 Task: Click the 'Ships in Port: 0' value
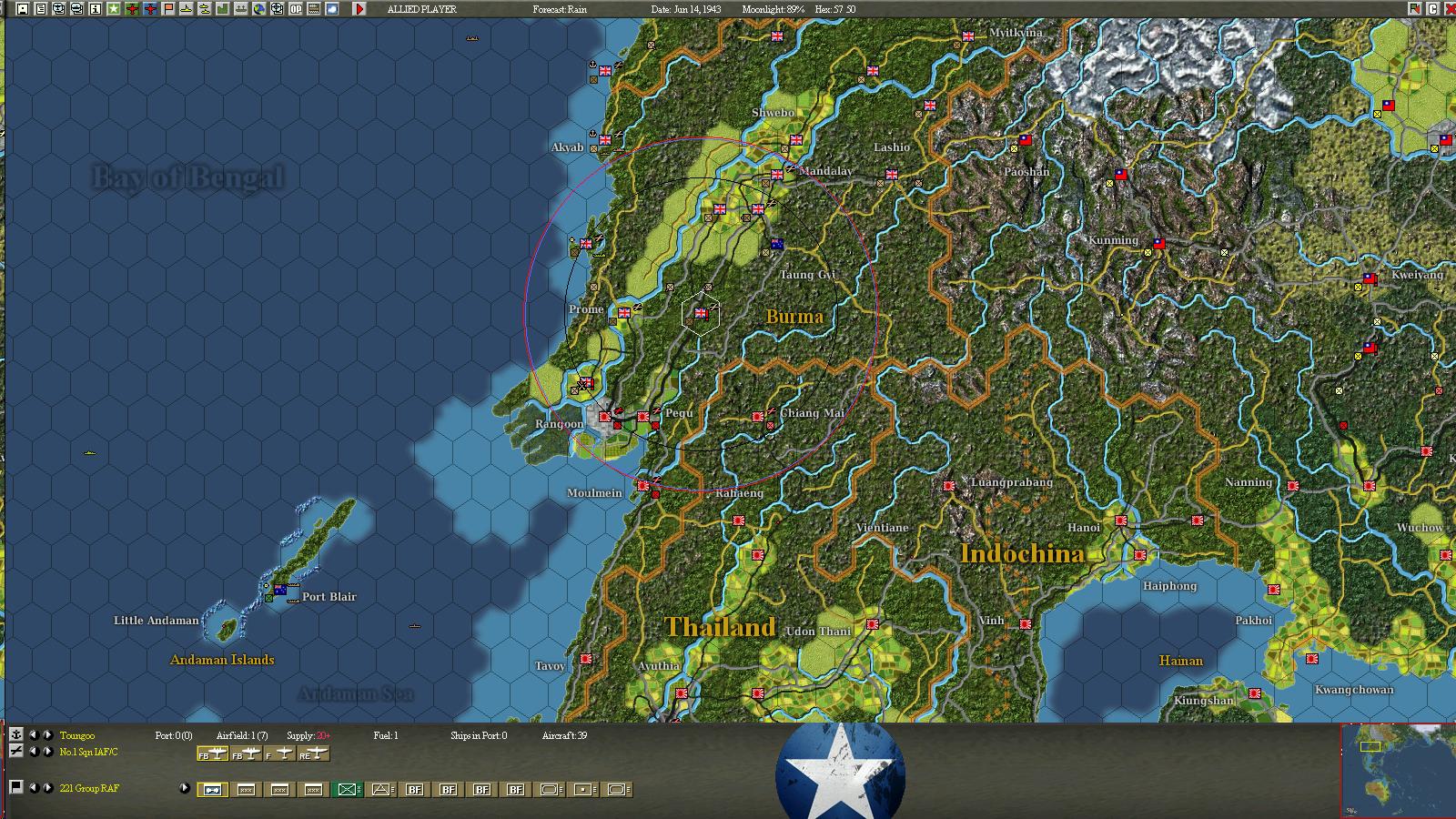[479, 735]
